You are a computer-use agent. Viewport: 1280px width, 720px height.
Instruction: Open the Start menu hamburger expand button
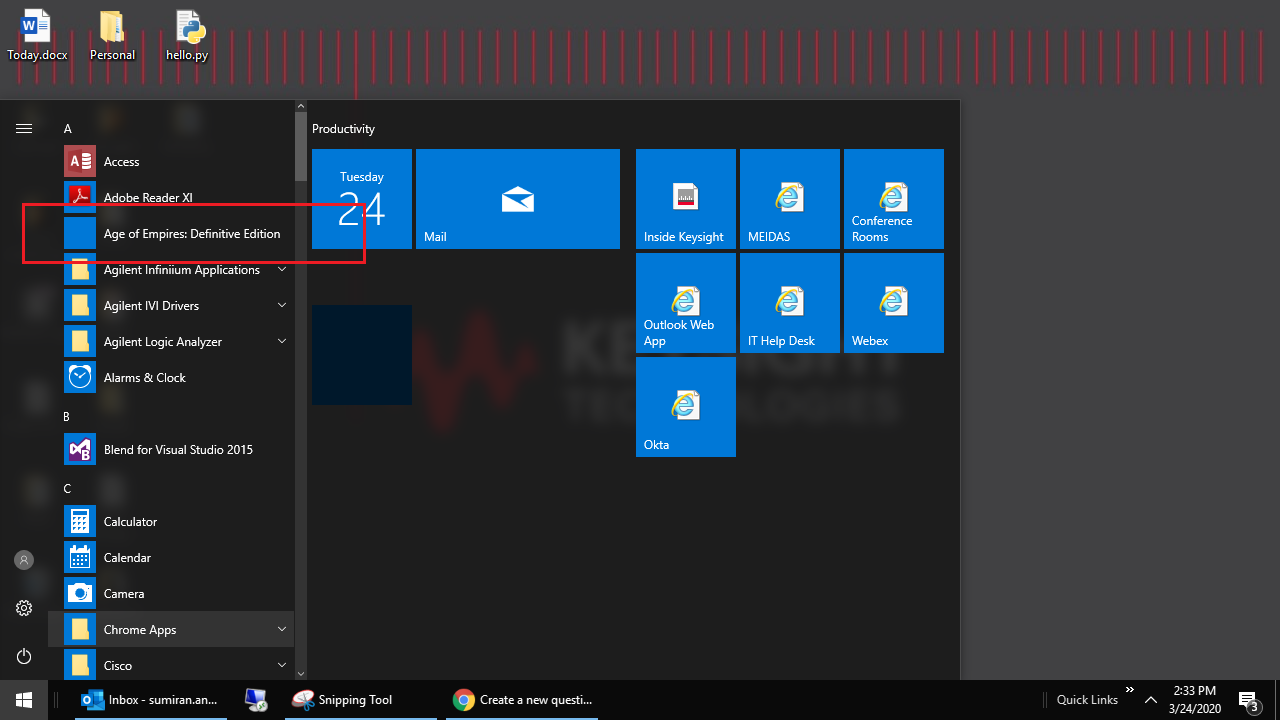(24, 129)
